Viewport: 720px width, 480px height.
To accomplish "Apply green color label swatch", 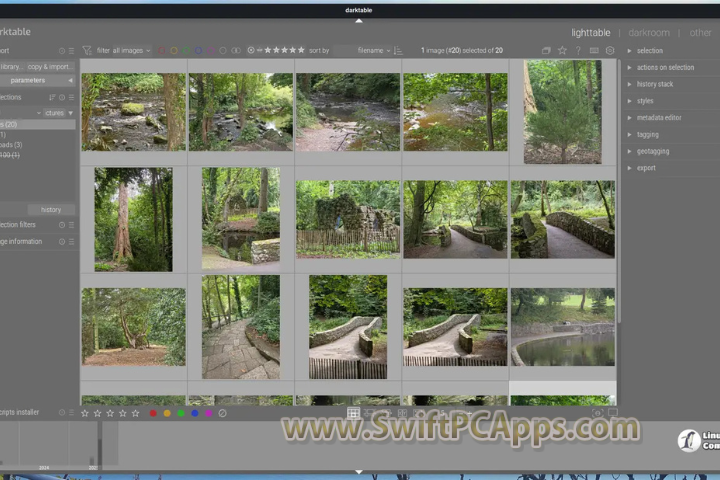I will (181, 413).
